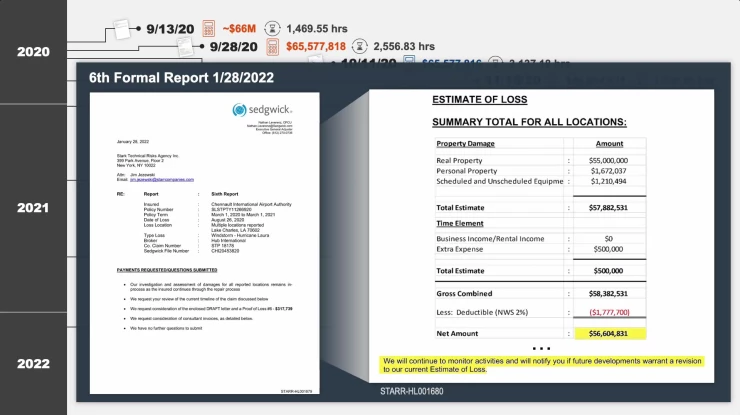Select the 2021 timeline year label
Image resolution: width=740 pixels, height=415 pixels.
pyautogui.click(x=33, y=208)
